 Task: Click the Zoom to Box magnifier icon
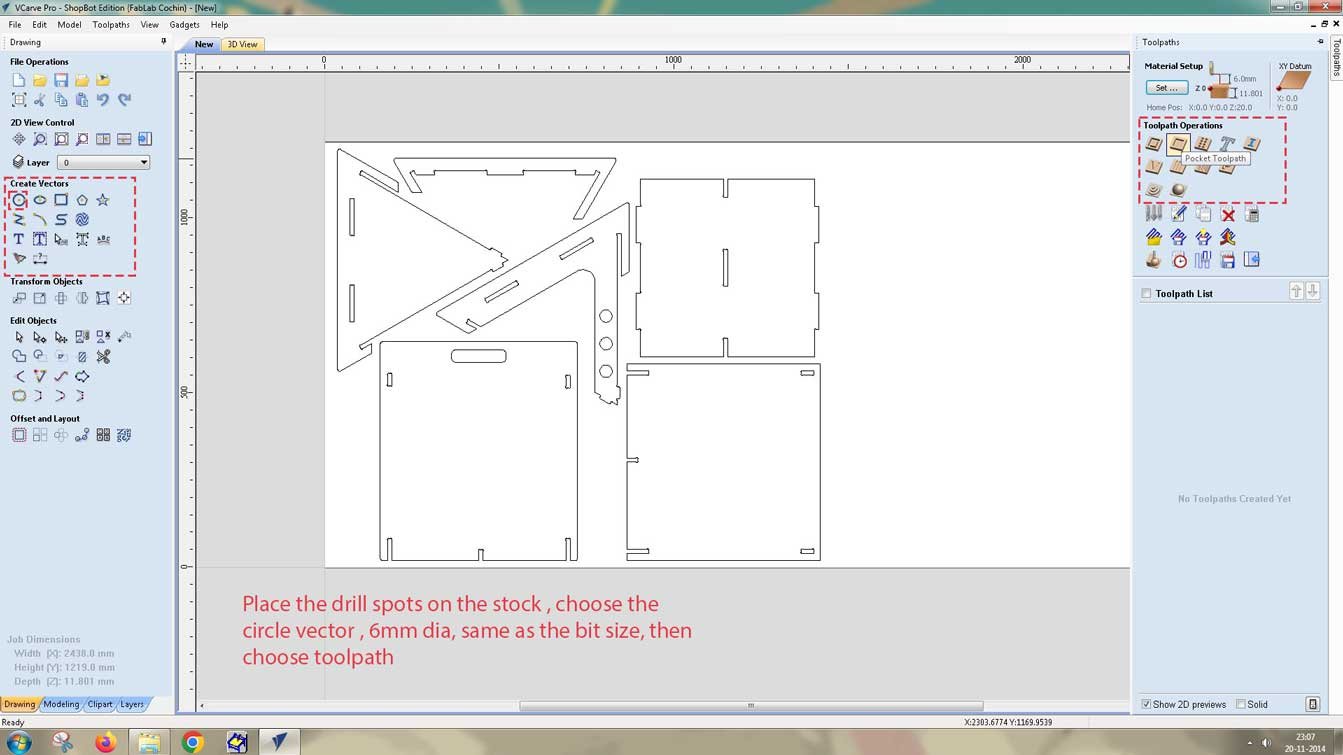click(x=40, y=139)
